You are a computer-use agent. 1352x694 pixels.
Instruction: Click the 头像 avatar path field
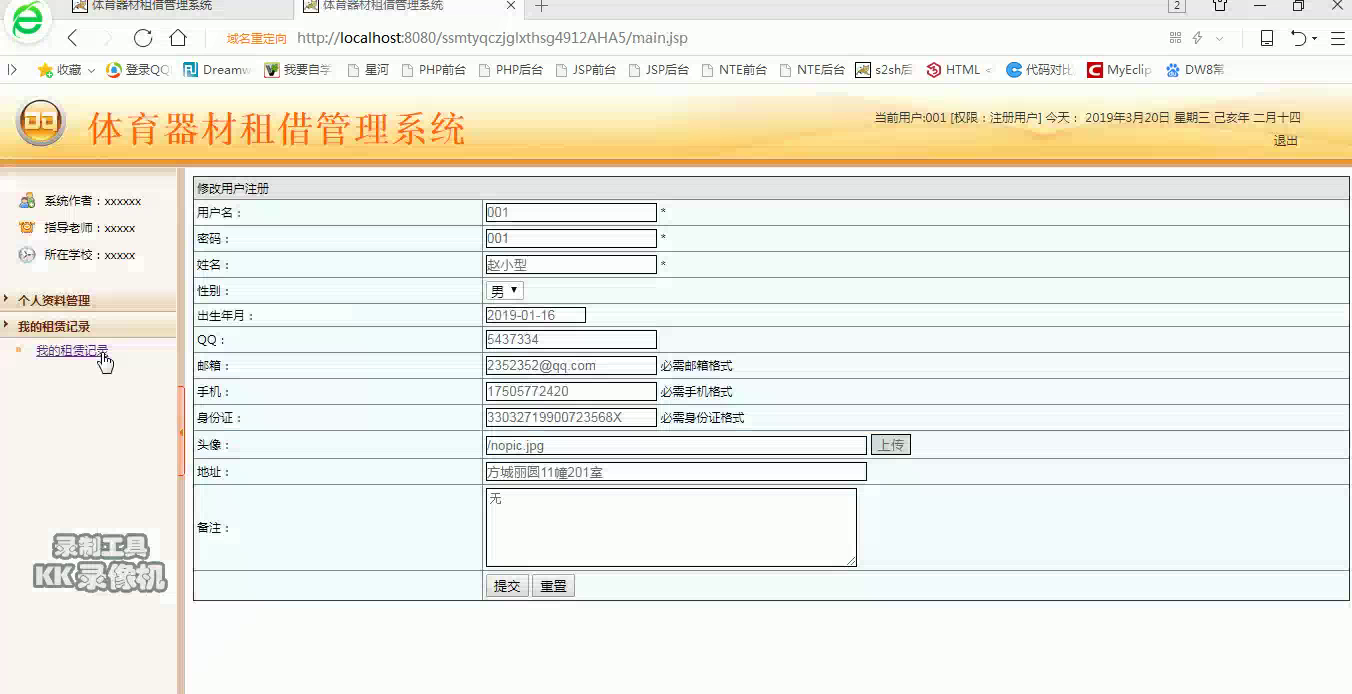pos(676,445)
